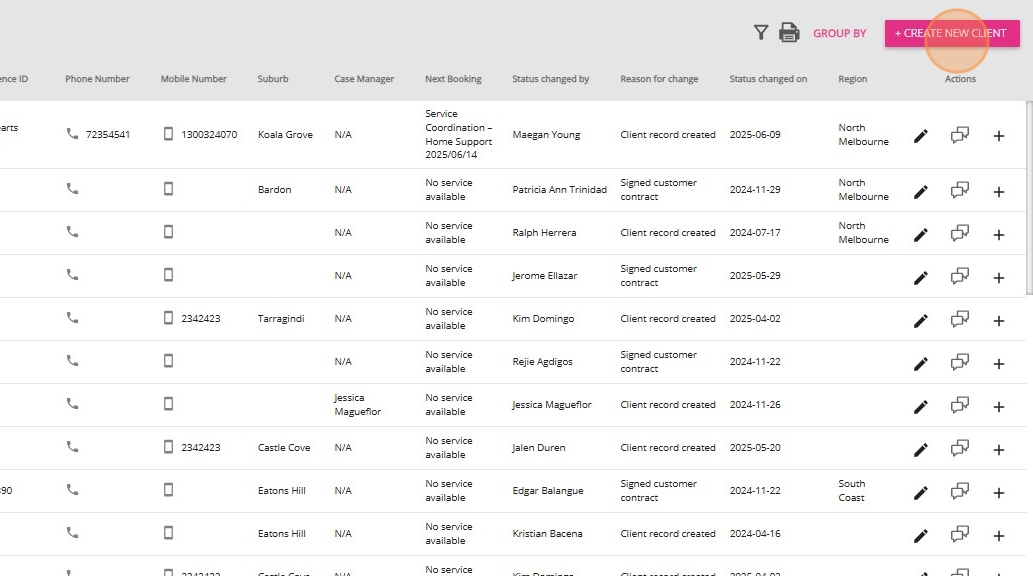Select the Koala Grove suburb cell
Viewport: 1033px width, 576px height.
click(285, 134)
